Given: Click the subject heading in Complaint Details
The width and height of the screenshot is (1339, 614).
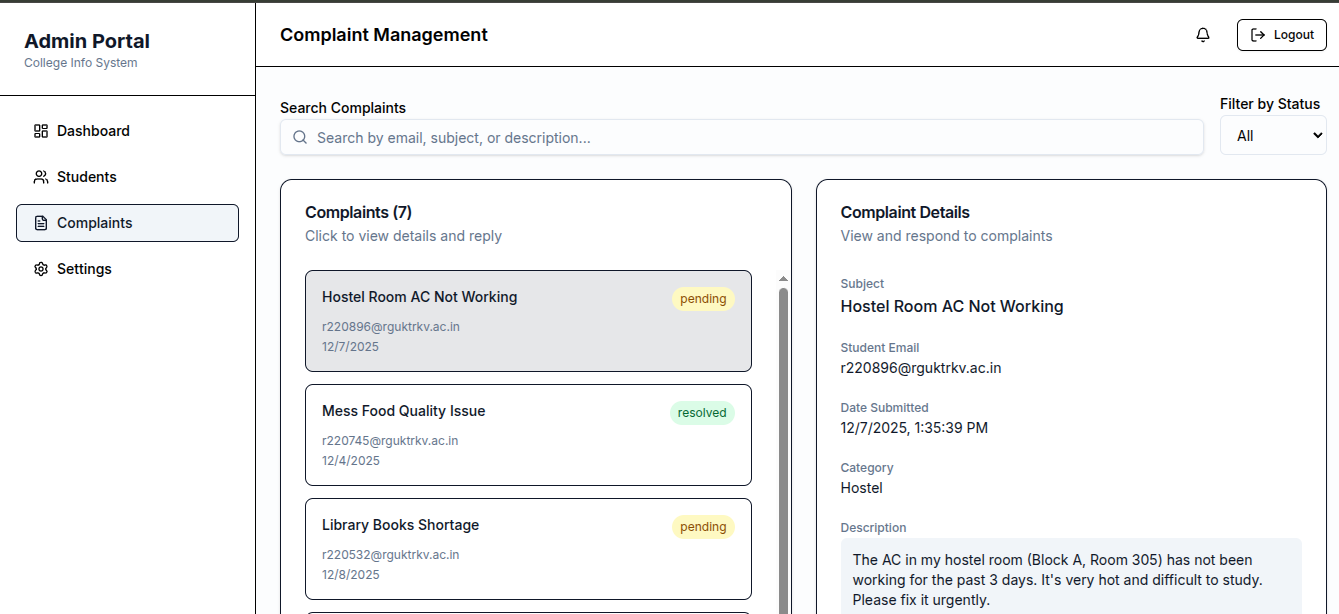Looking at the screenshot, I should [x=952, y=306].
